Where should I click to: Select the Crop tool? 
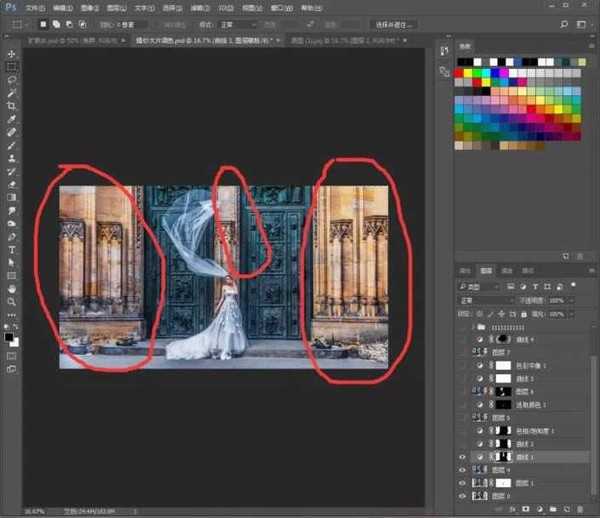coord(12,106)
